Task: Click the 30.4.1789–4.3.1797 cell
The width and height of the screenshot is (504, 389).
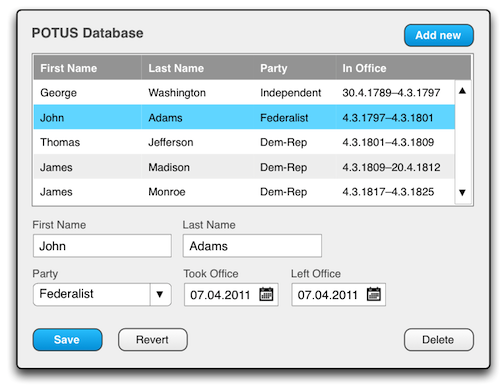Action: [395, 92]
